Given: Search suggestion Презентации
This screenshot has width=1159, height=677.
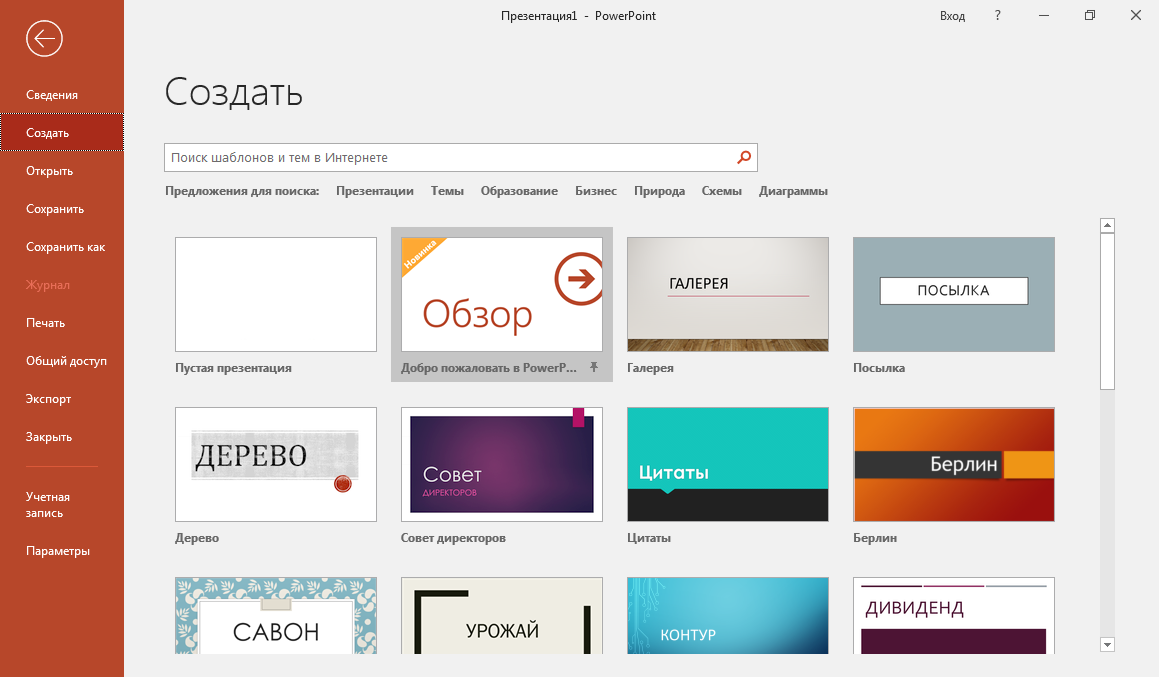Looking at the screenshot, I should click(x=375, y=191).
